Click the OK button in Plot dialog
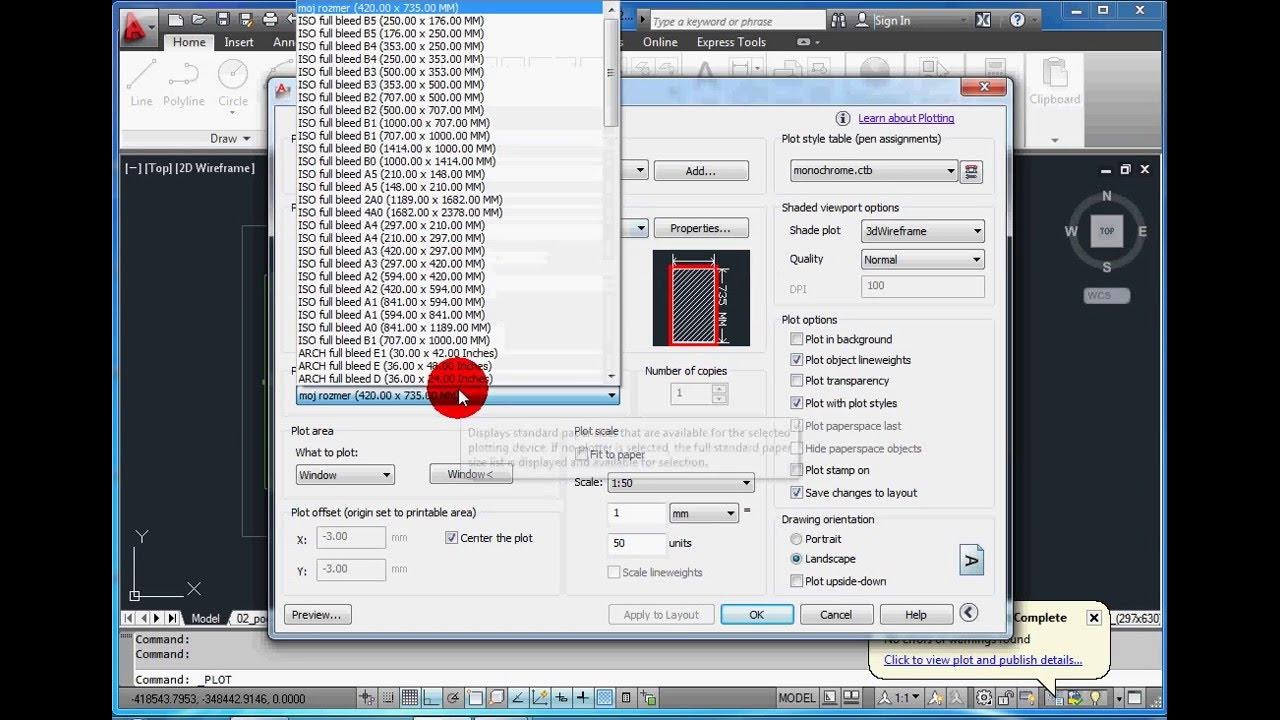The image size is (1280, 720). 757,615
